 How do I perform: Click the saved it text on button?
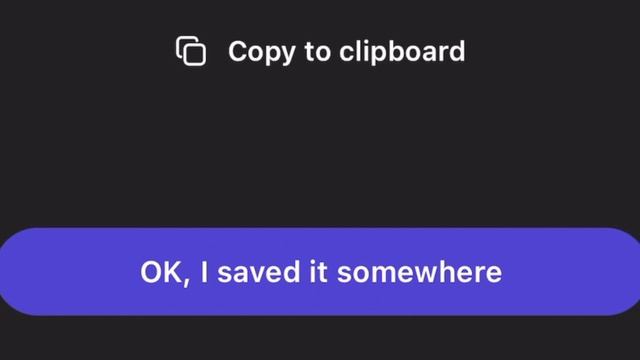[272, 272]
